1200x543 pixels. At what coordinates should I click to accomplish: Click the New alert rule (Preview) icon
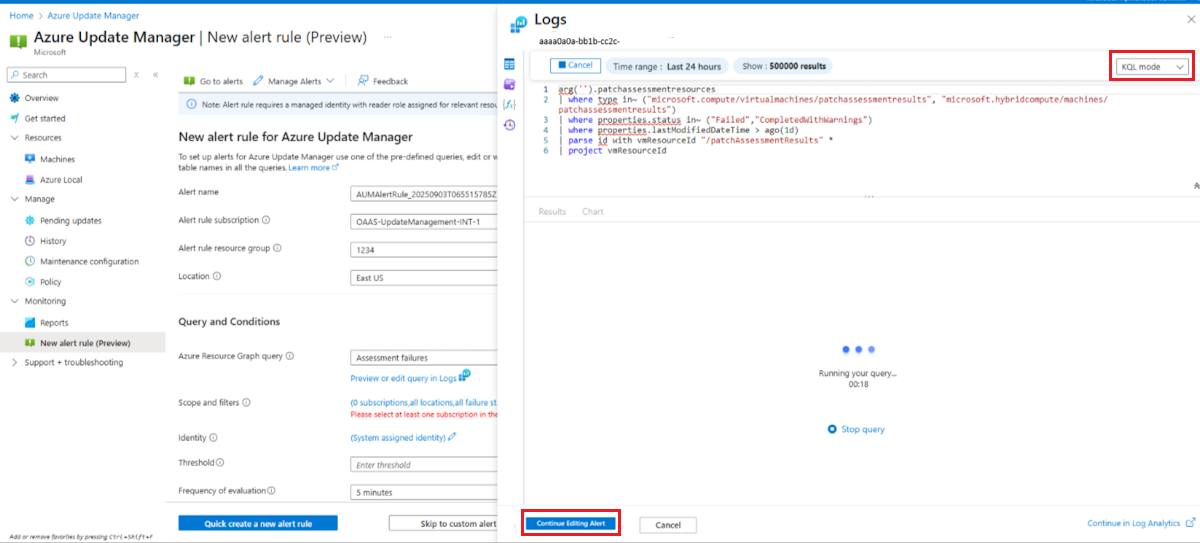click(x=30, y=343)
